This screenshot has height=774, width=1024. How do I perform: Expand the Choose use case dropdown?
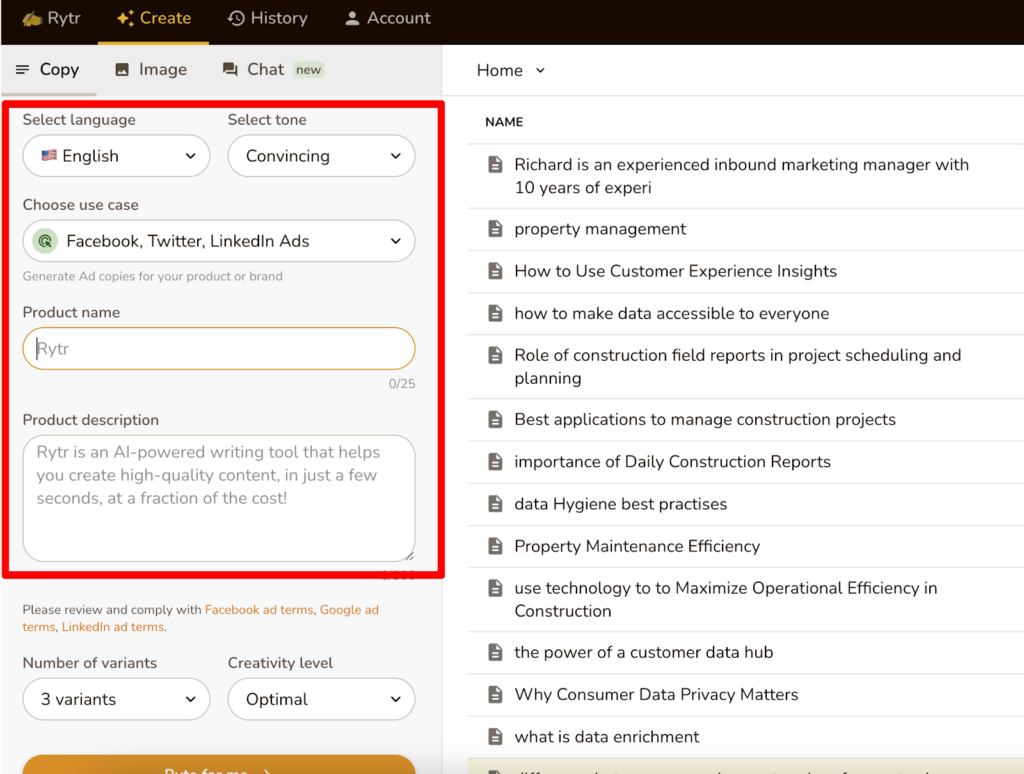218,241
